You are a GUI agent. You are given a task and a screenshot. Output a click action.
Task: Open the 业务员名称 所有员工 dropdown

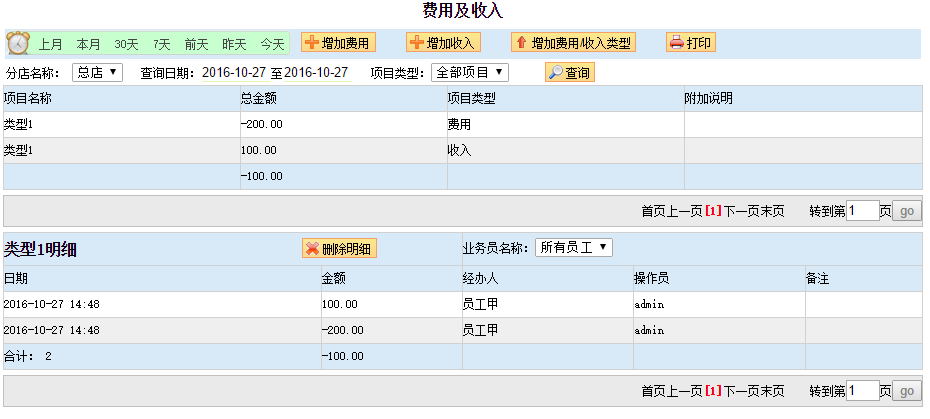point(573,247)
